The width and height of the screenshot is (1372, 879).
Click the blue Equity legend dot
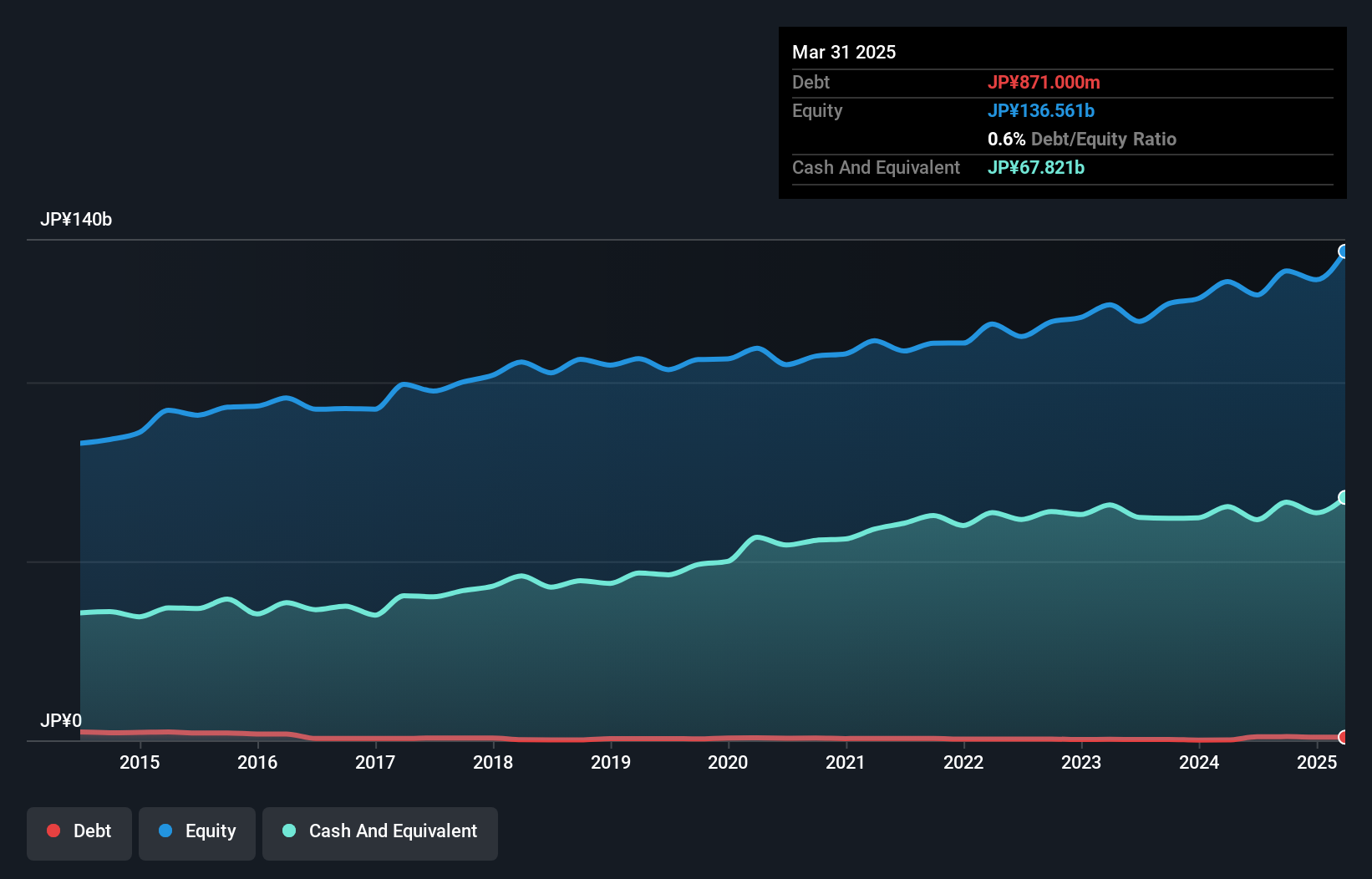tap(165, 831)
